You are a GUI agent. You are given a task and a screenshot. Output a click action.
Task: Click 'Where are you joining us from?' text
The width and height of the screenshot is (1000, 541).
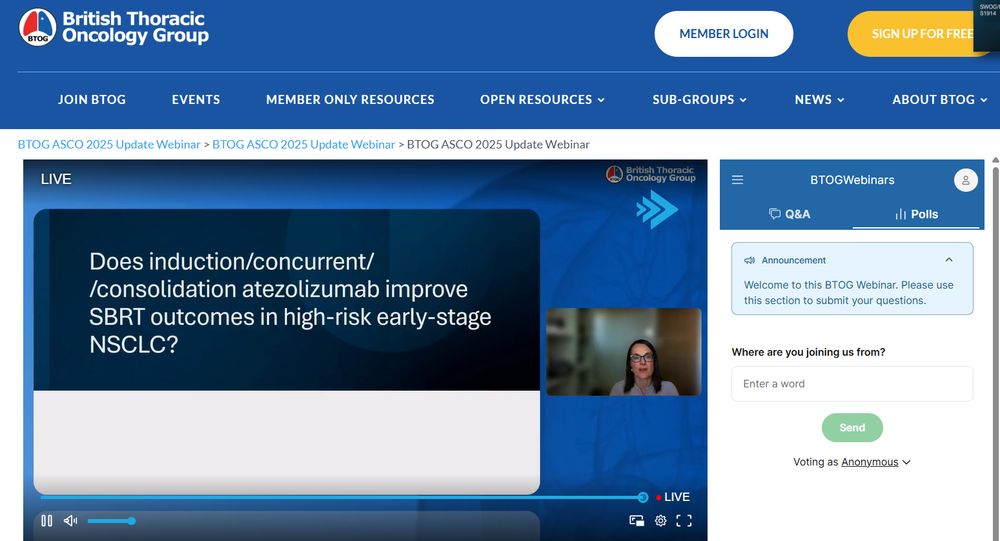(808, 352)
